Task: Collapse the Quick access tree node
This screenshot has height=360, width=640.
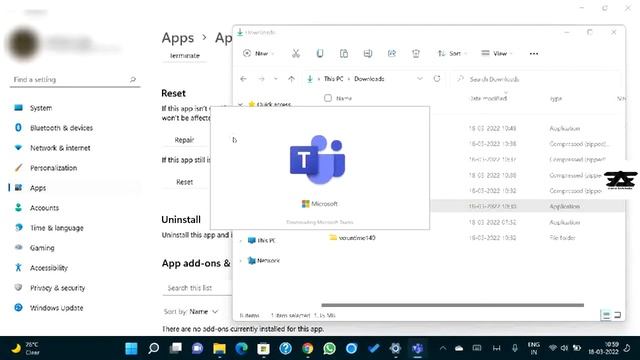Action: 241,104
